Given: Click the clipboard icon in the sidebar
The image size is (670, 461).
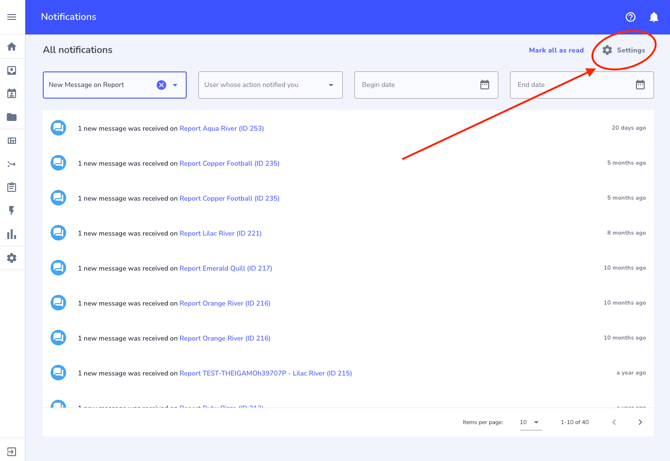Looking at the screenshot, I should pos(12,187).
